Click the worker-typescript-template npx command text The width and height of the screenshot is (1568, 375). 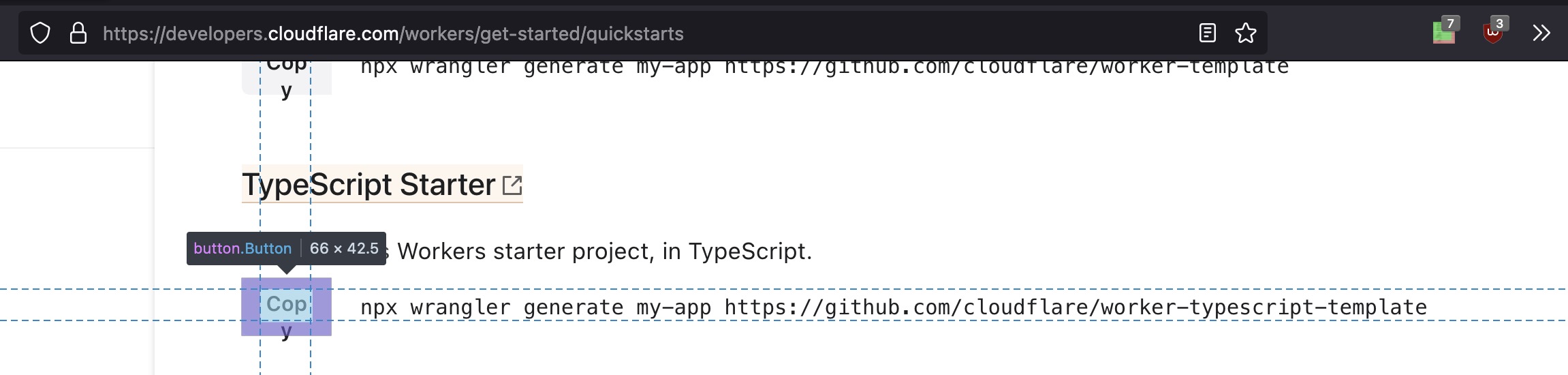894,307
